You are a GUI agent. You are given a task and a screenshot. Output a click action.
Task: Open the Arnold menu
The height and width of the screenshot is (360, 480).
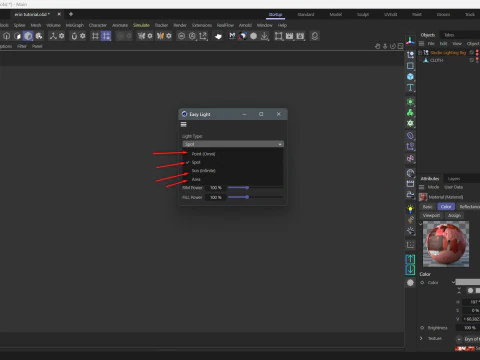(x=245, y=25)
